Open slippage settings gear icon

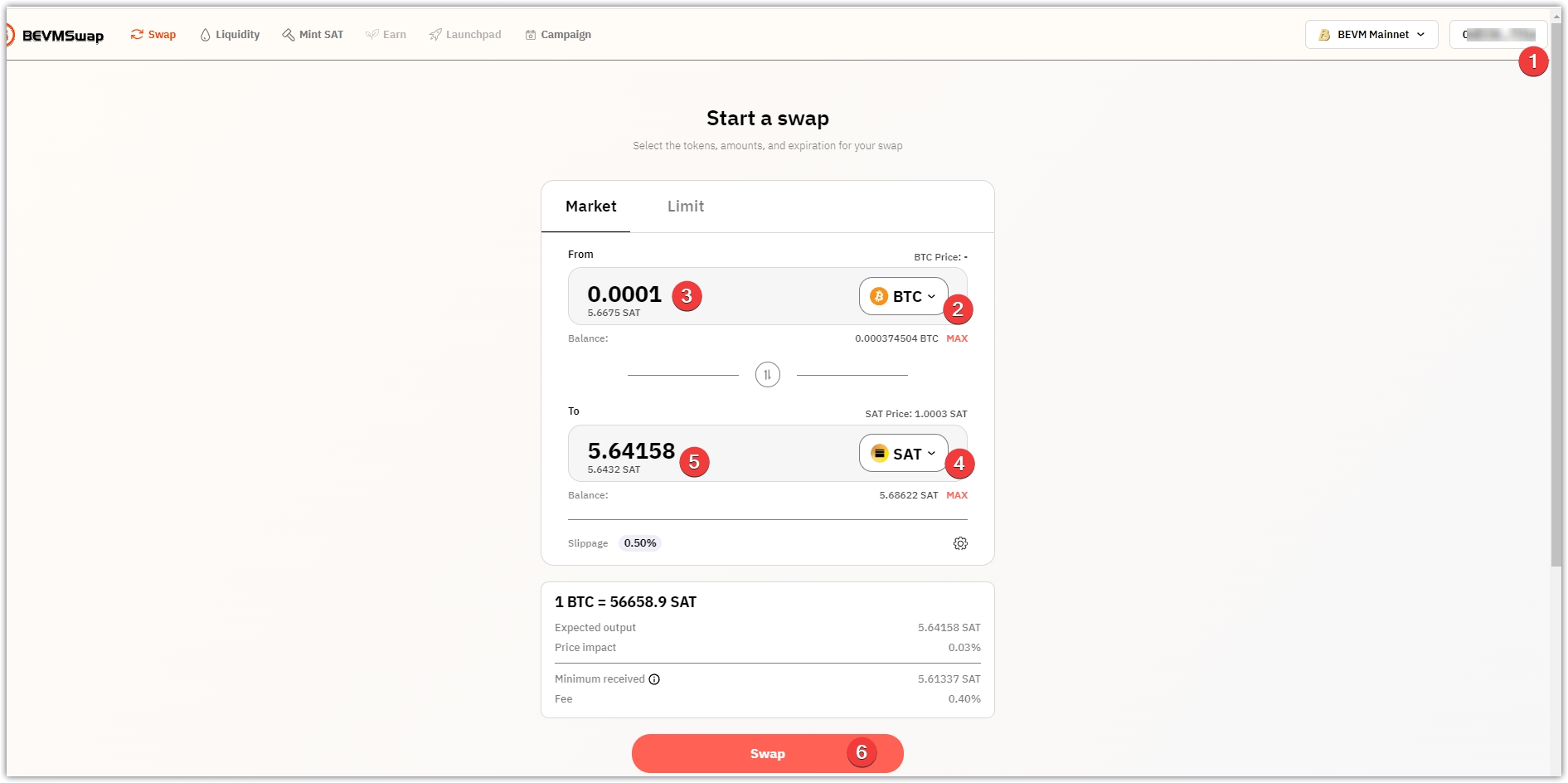click(x=960, y=543)
